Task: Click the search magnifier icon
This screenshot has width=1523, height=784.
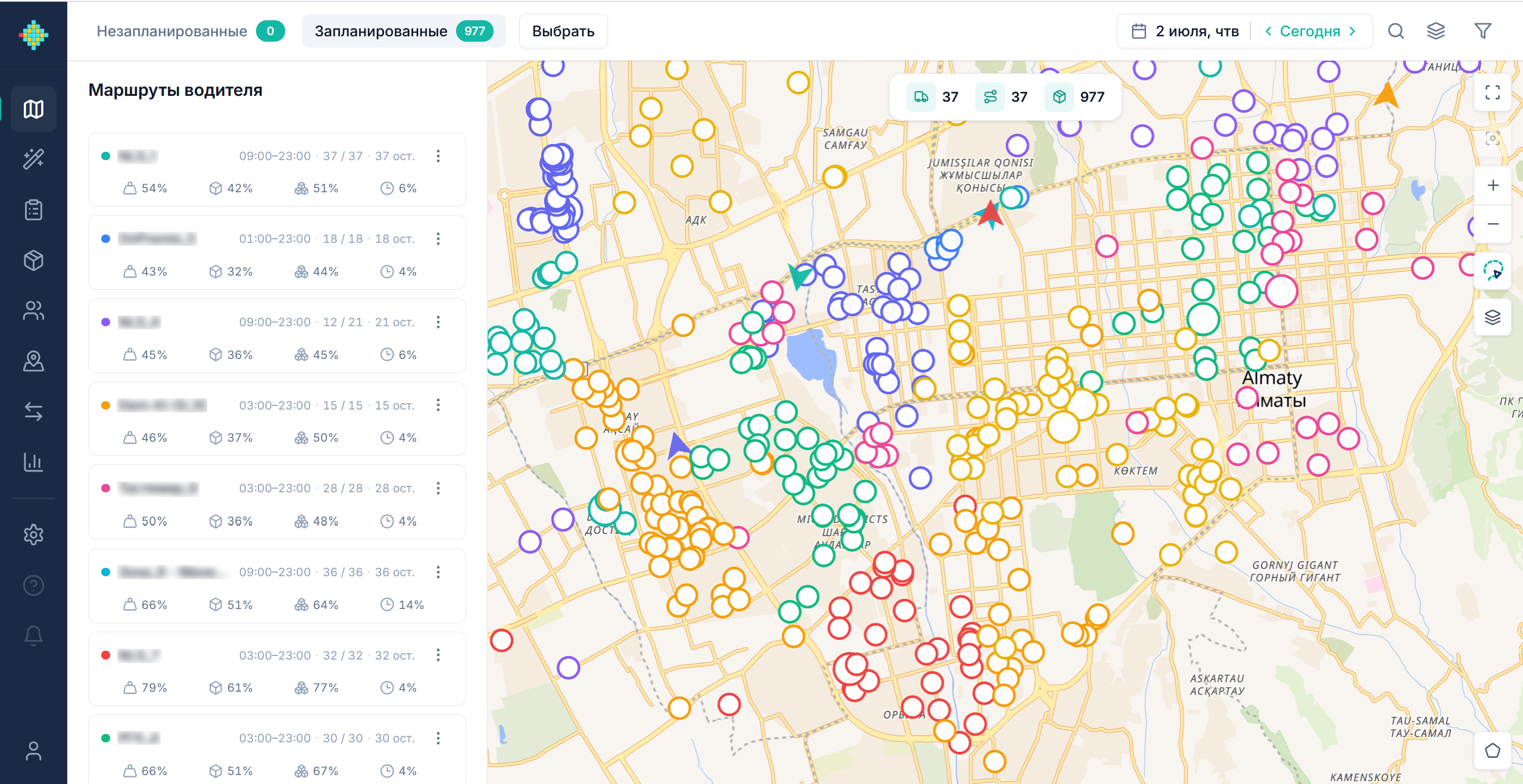Action: [1396, 31]
